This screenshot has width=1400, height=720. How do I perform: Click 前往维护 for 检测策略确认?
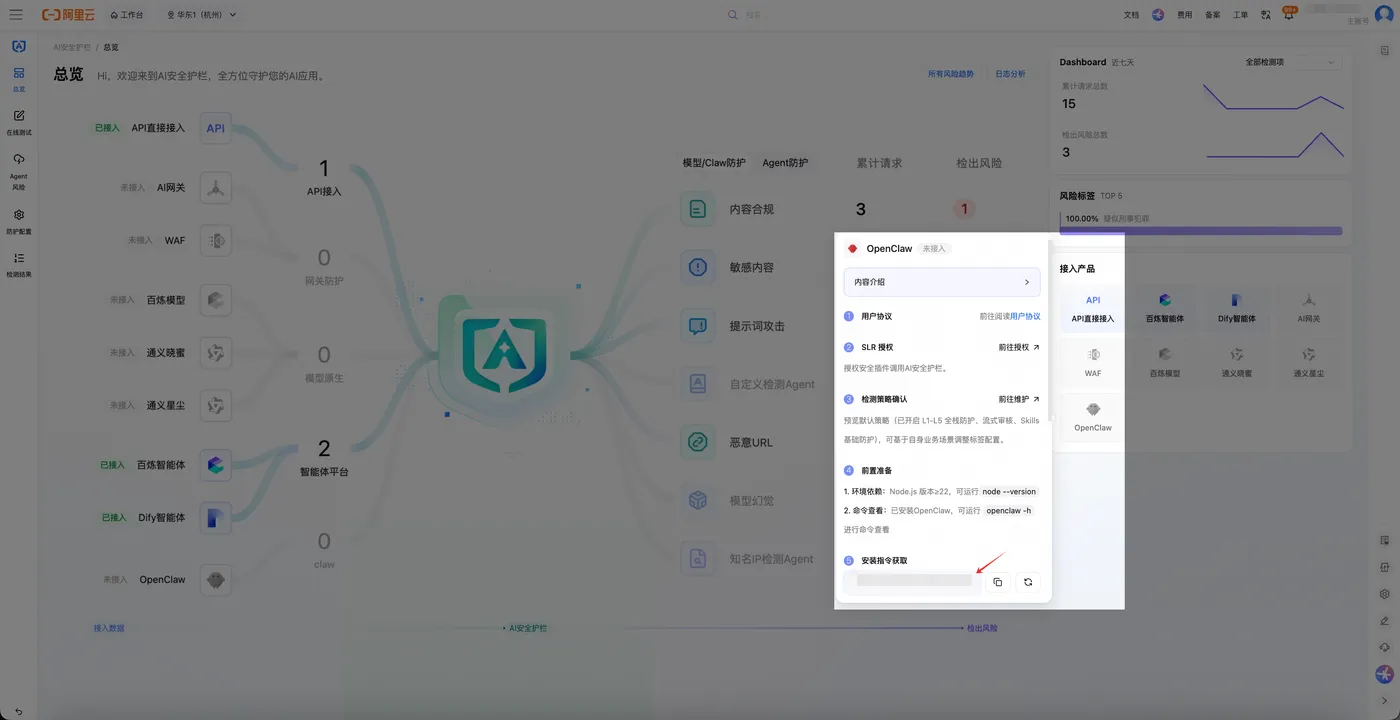tap(1019, 399)
